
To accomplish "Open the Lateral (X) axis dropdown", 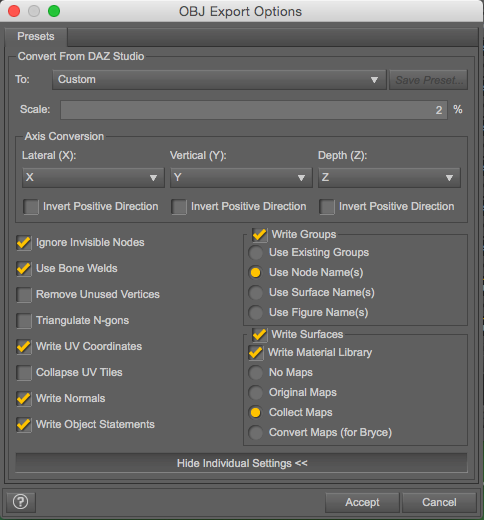I will pyautogui.click(x=93, y=177).
